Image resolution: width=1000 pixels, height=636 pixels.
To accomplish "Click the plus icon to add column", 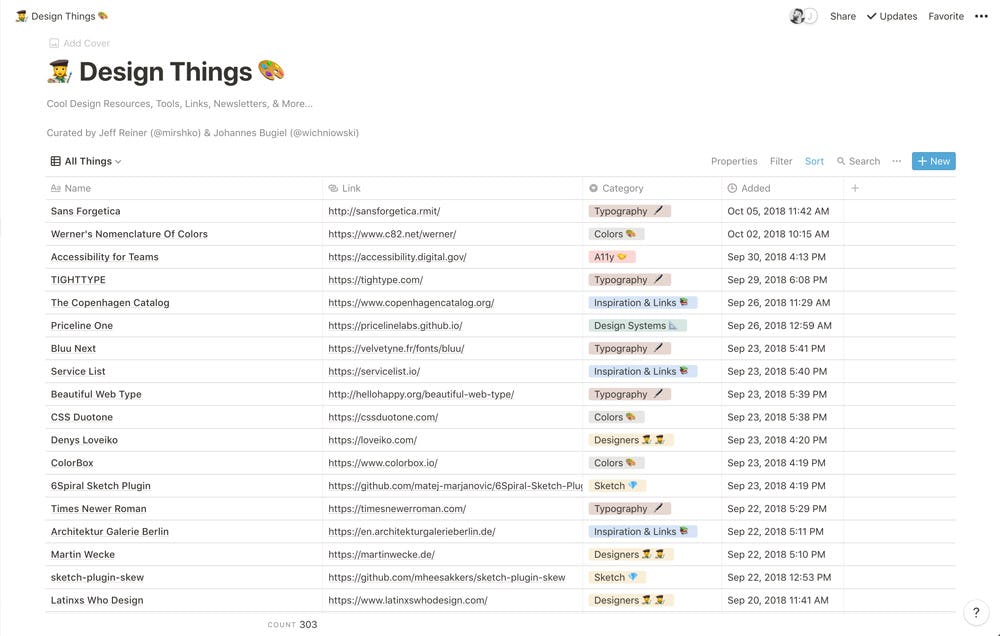I will tap(855, 188).
